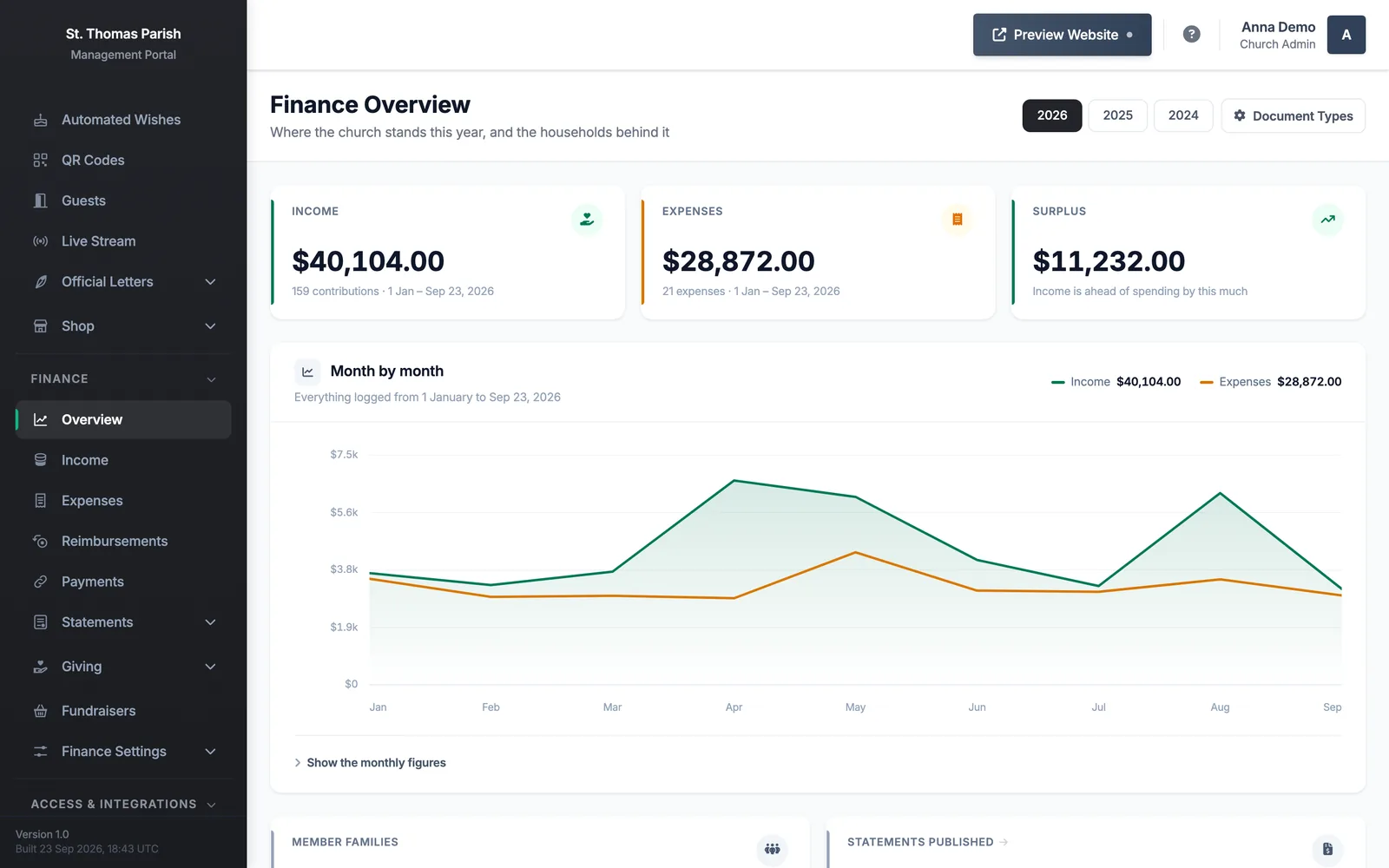Select the Expenses card receipt icon
The width and height of the screenshot is (1389, 868).
tap(958, 220)
